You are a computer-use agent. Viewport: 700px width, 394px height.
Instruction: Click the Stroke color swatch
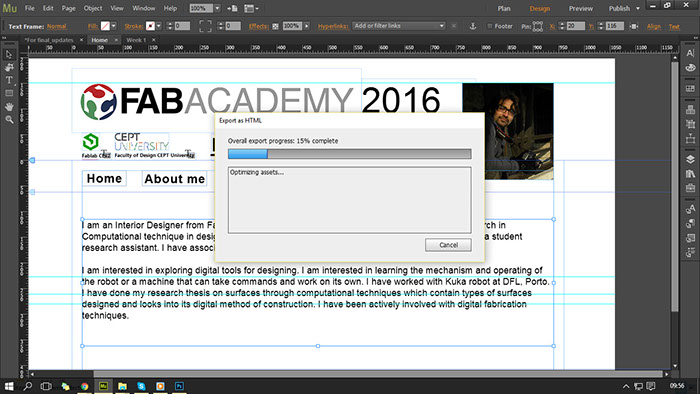150,26
